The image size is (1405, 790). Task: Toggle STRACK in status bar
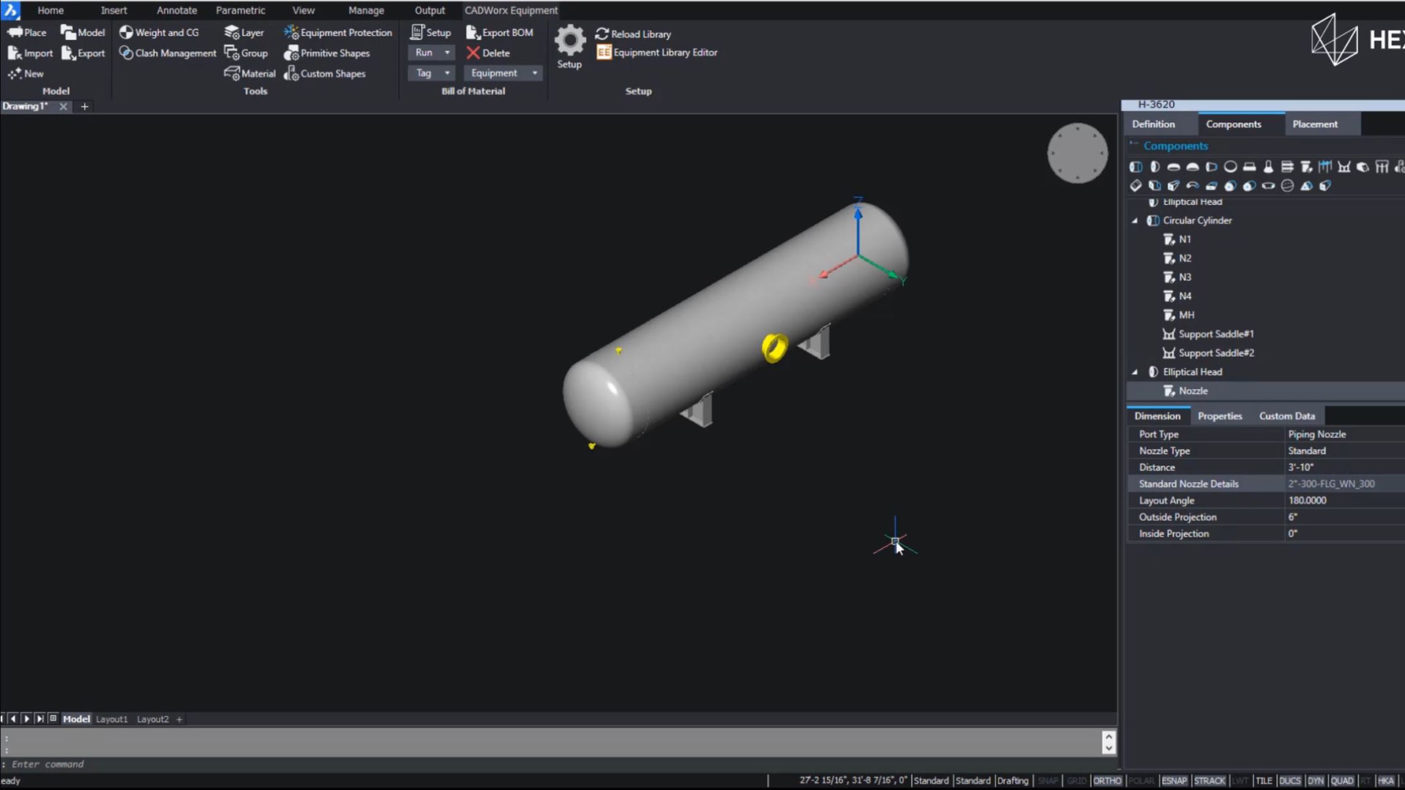point(1209,781)
